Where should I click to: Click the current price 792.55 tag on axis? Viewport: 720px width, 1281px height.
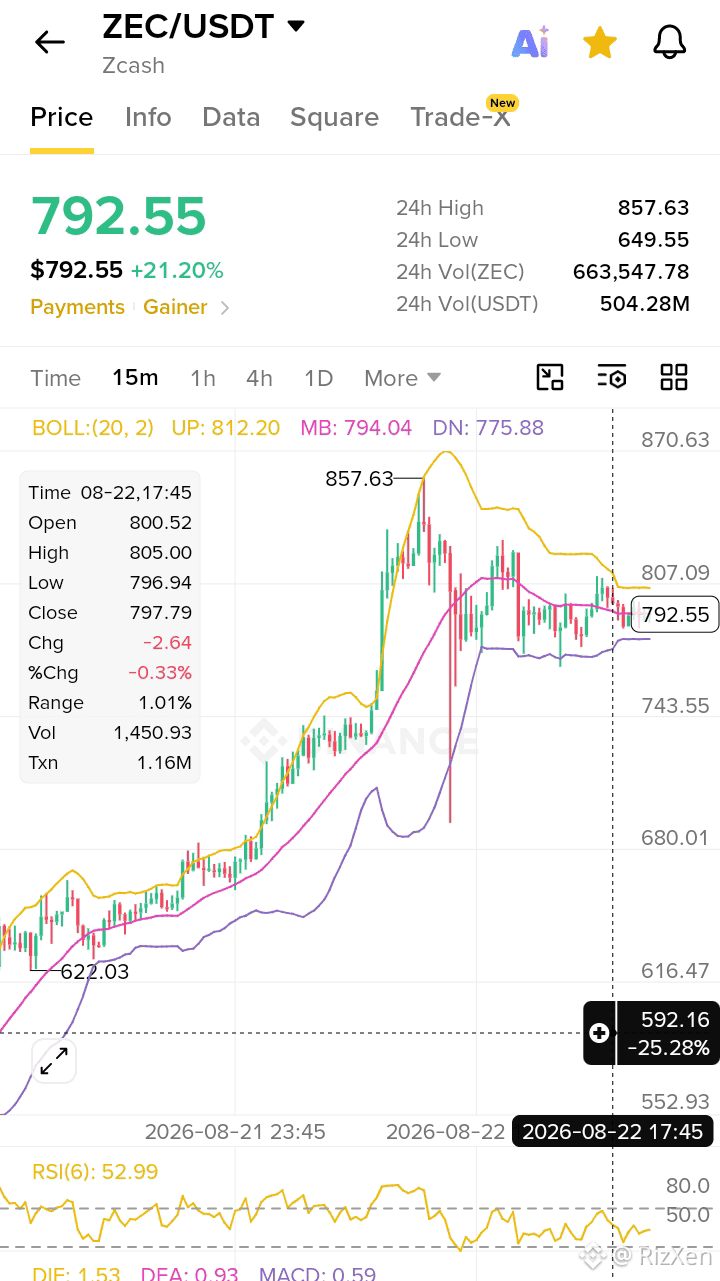pyautogui.click(x=675, y=614)
